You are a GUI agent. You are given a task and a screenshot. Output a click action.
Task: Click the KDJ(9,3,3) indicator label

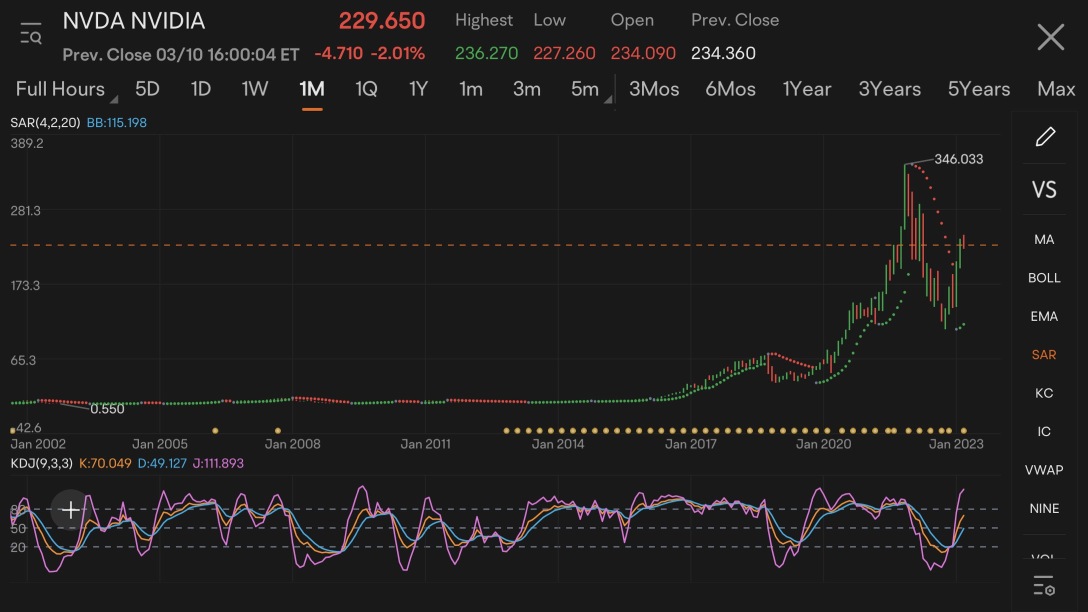(x=41, y=463)
